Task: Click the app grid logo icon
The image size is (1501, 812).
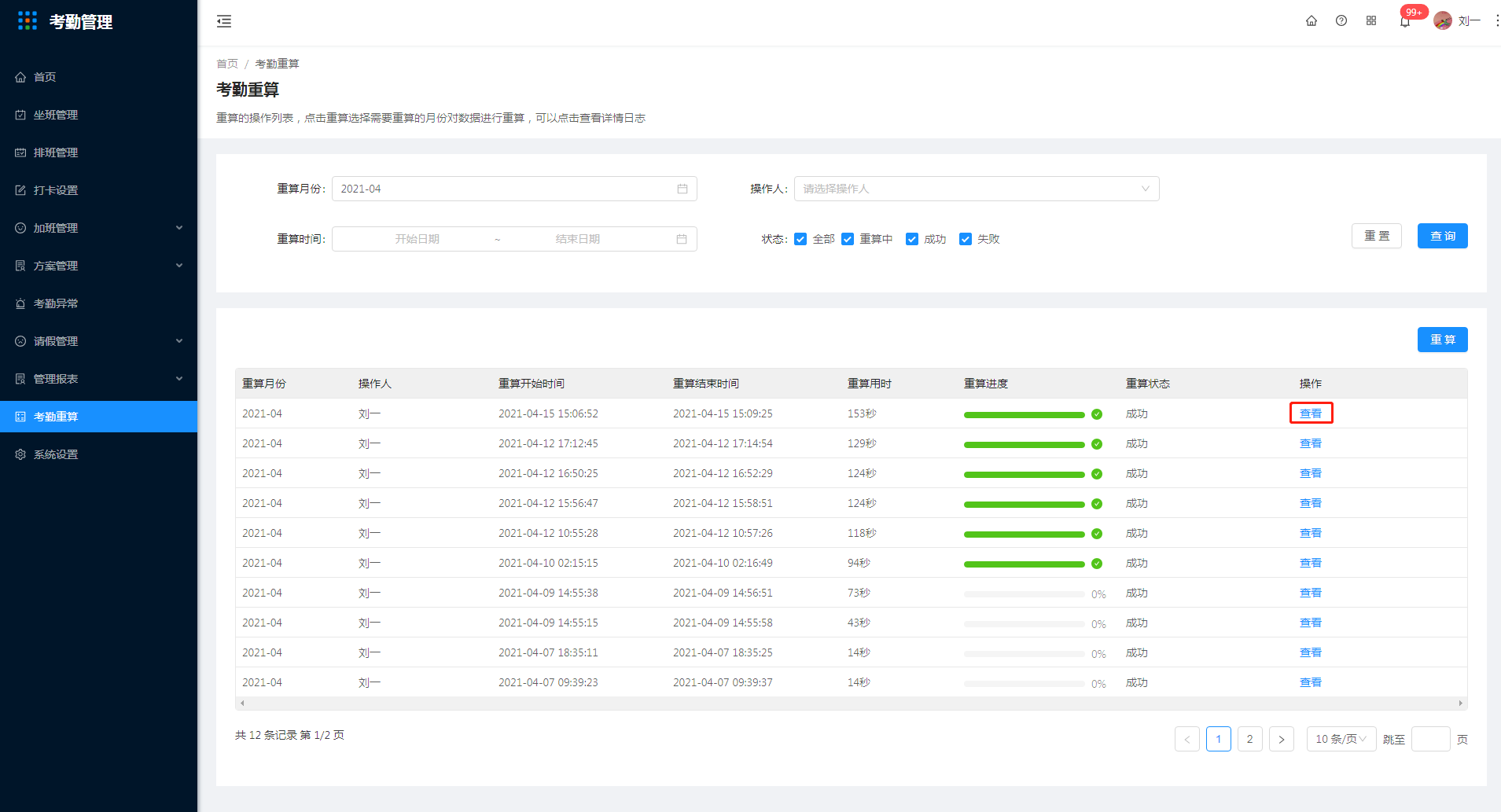Action: point(28,20)
